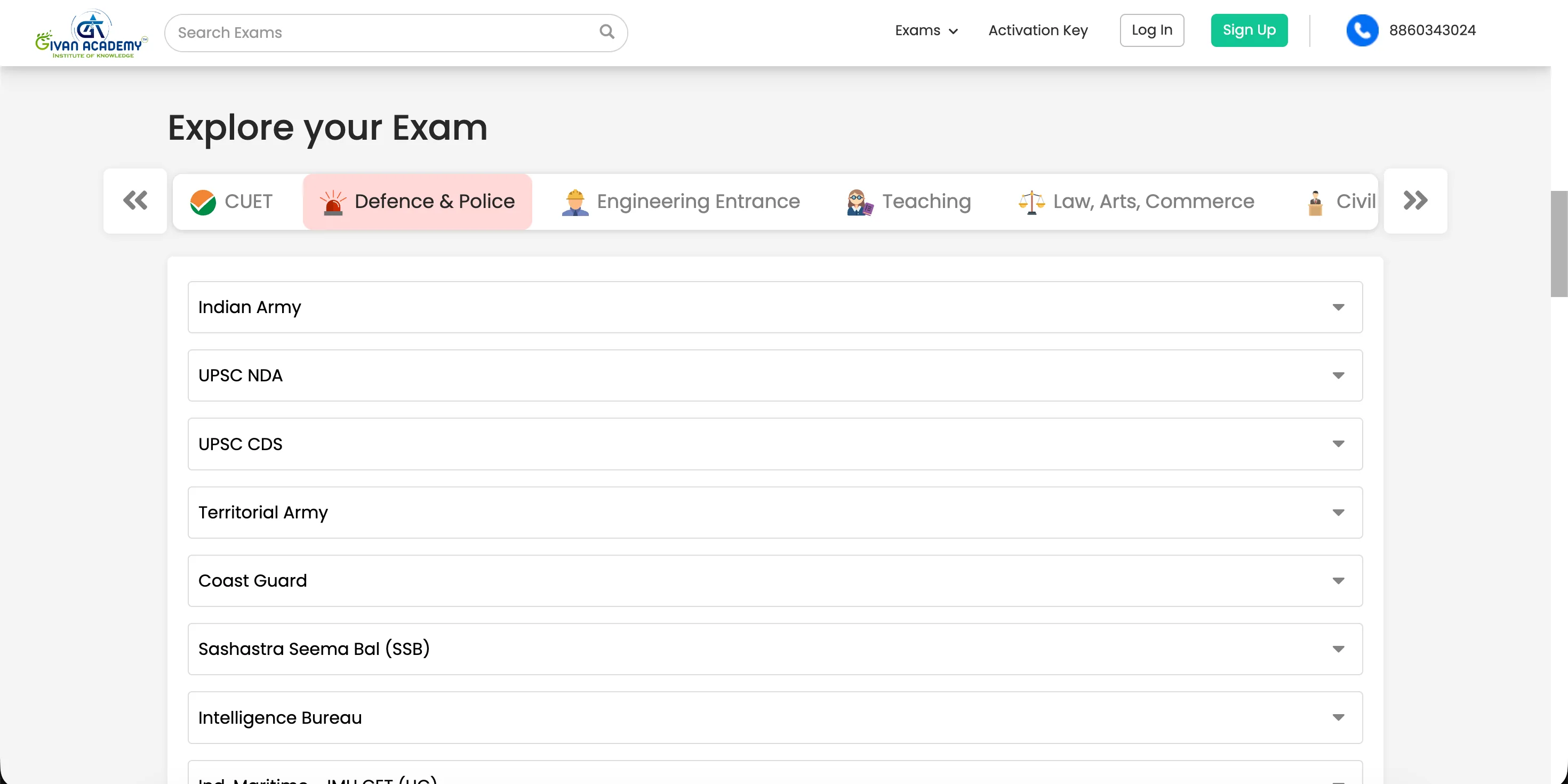Select the Teaching tab
Image resolution: width=1568 pixels, height=784 pixels.
coord(909,202)
